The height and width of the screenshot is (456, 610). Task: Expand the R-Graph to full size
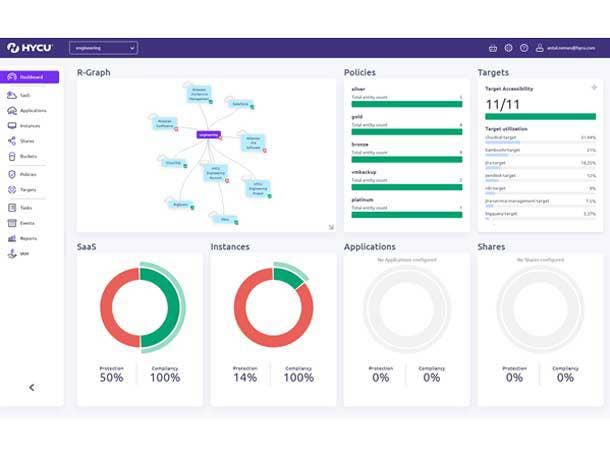click(x=331, y=227)
